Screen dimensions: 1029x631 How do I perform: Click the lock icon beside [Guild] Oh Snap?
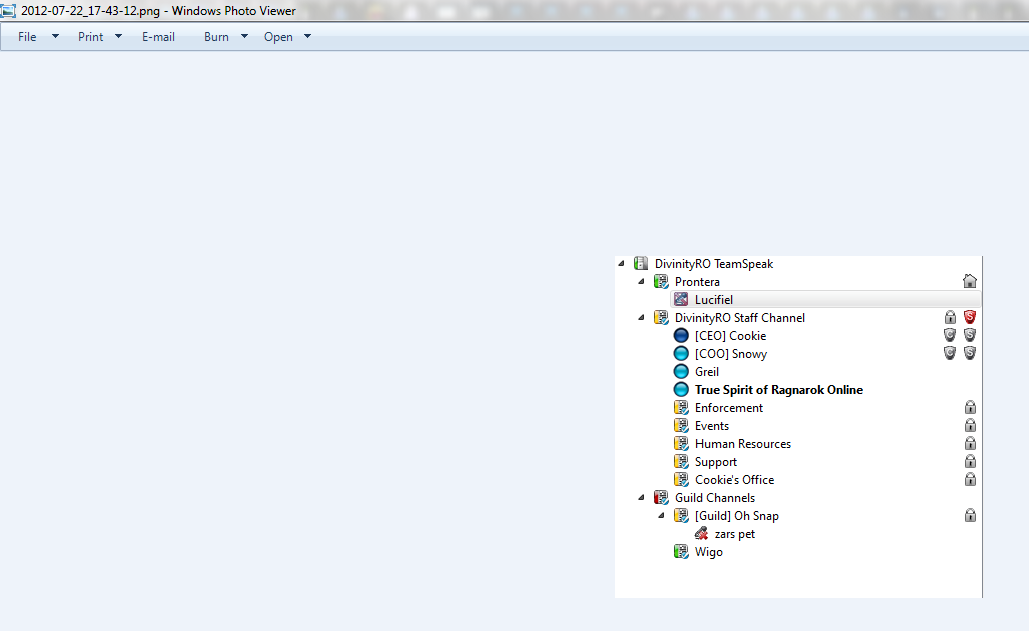click(969, 516)
